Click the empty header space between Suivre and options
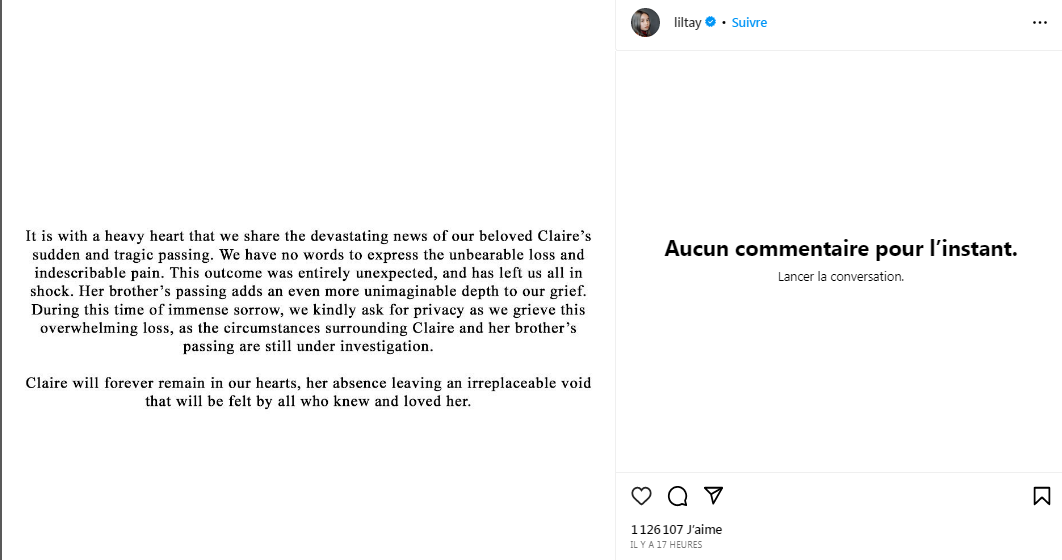Viewport: 1062px width, 560px height. pyautogui.click(x=900, y=22)
